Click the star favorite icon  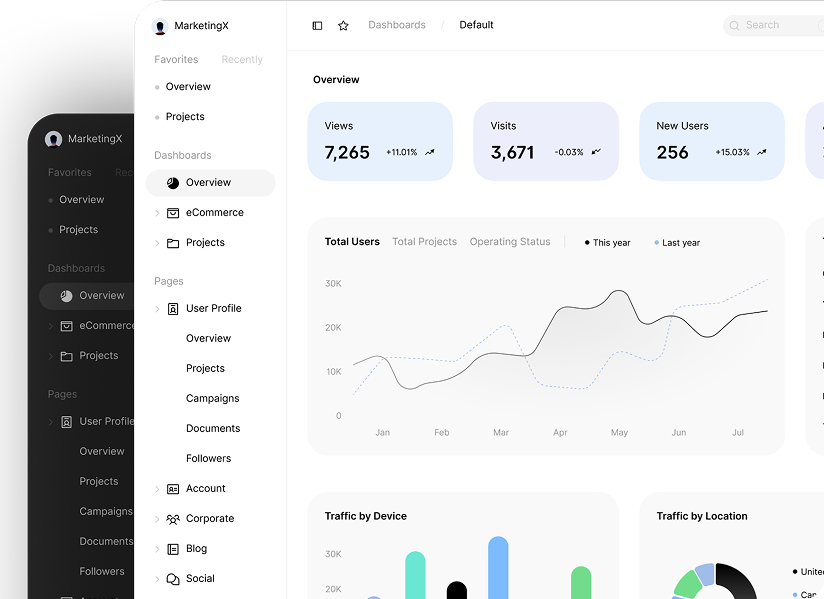click(343, 25)
